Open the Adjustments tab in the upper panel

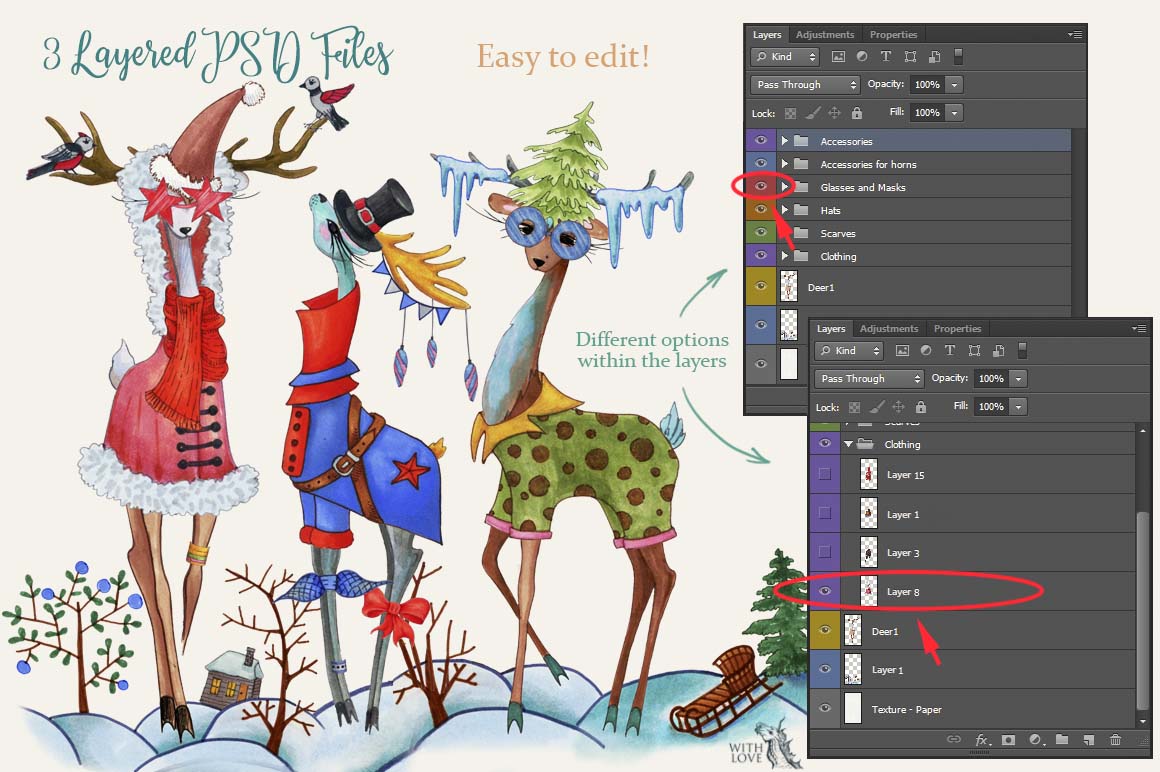click(x=825, y=35)
